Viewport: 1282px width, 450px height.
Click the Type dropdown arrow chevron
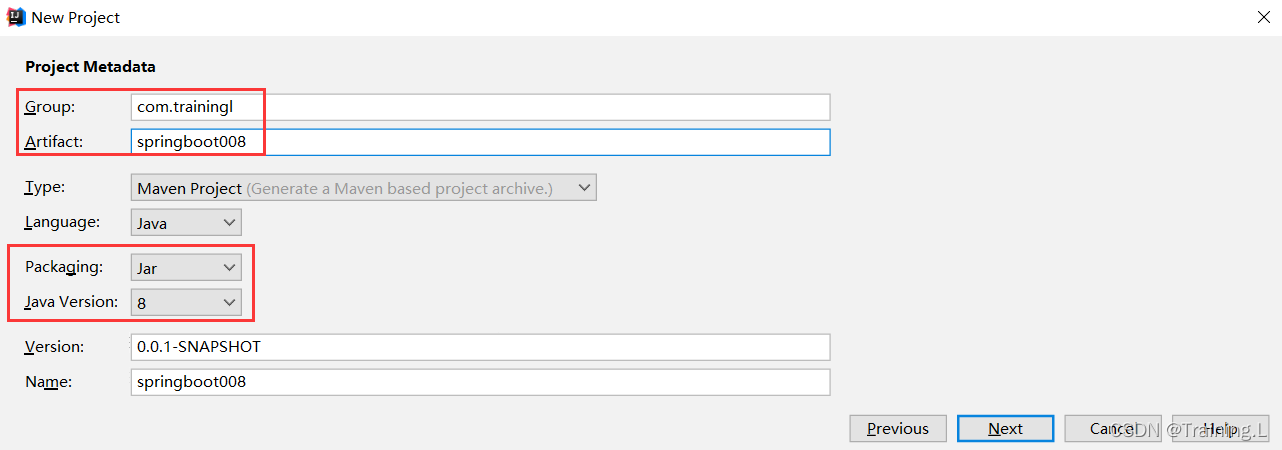click(x=585, y=188)
